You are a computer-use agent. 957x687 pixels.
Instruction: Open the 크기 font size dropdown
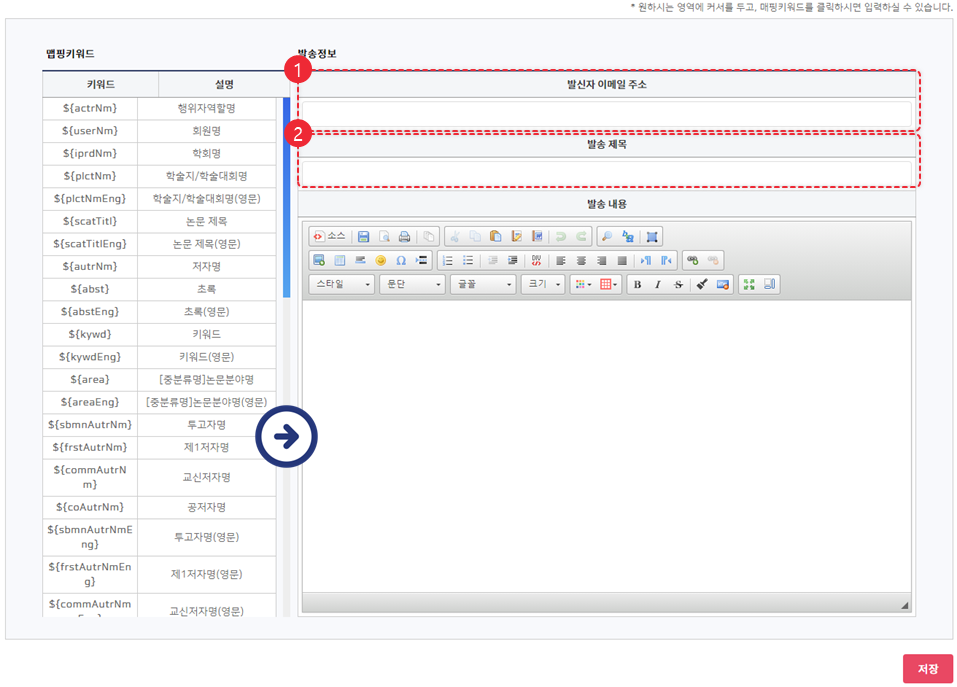point(543,285)
